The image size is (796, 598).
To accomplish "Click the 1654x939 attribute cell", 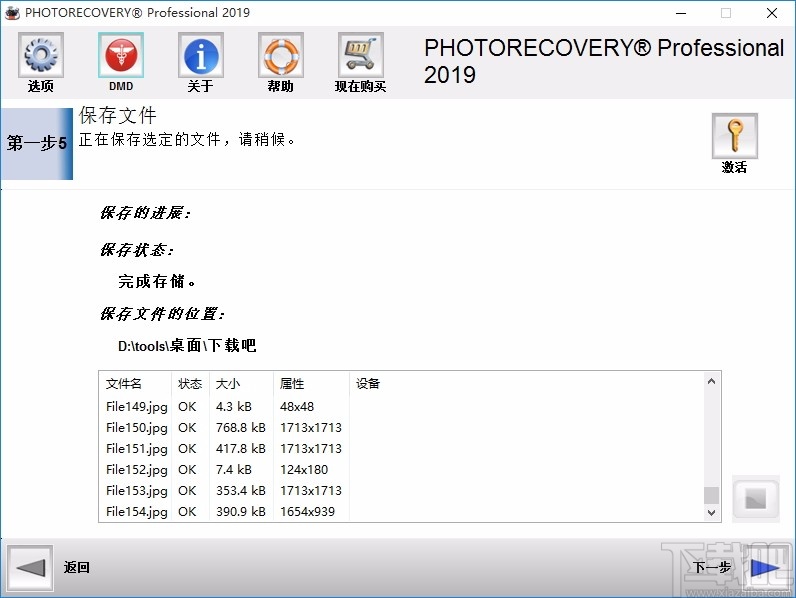I will pyautogui.click(x=308, y=512).
